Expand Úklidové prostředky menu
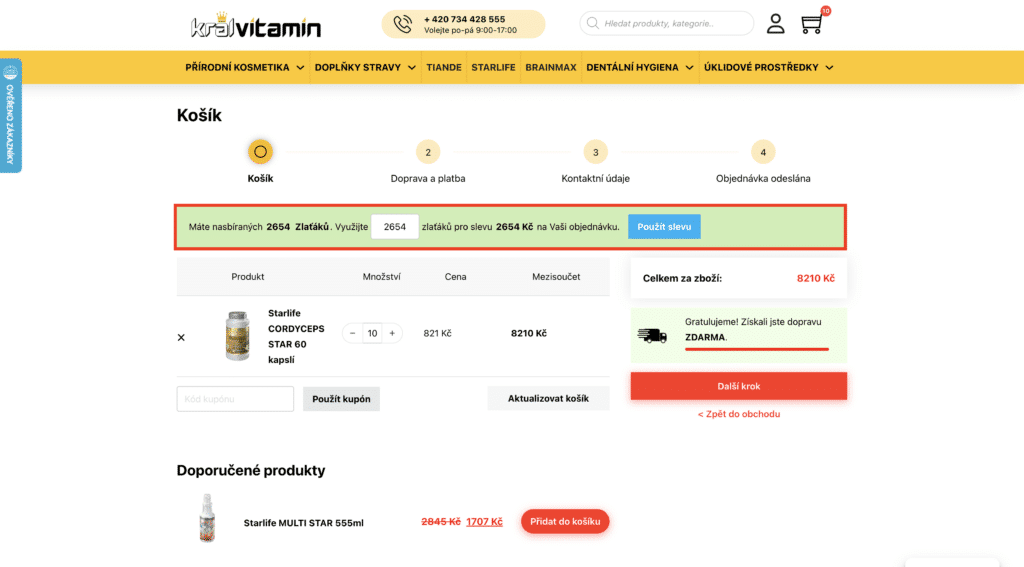The height and width of the screenshot is (567, 1024). tap(768, 67)
